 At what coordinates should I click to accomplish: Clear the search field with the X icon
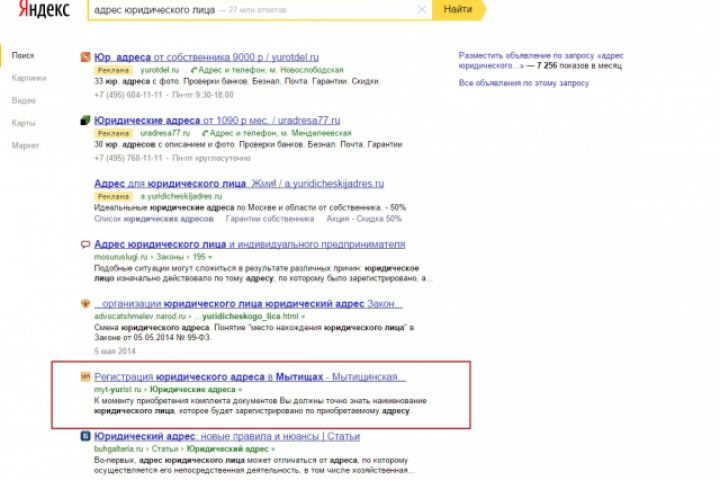click(422, 10)
